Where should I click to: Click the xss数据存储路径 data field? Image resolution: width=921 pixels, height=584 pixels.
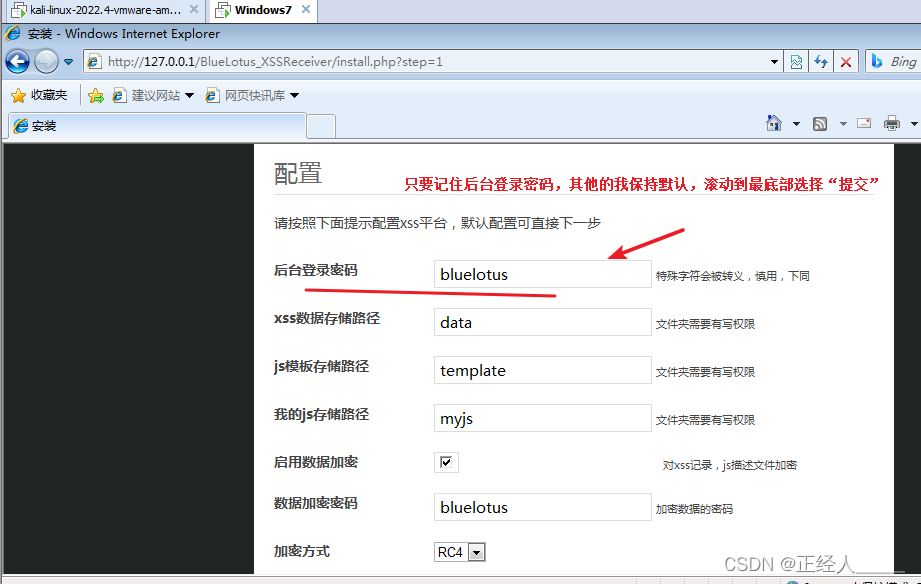pyautogui.click(x=543, y=322)
